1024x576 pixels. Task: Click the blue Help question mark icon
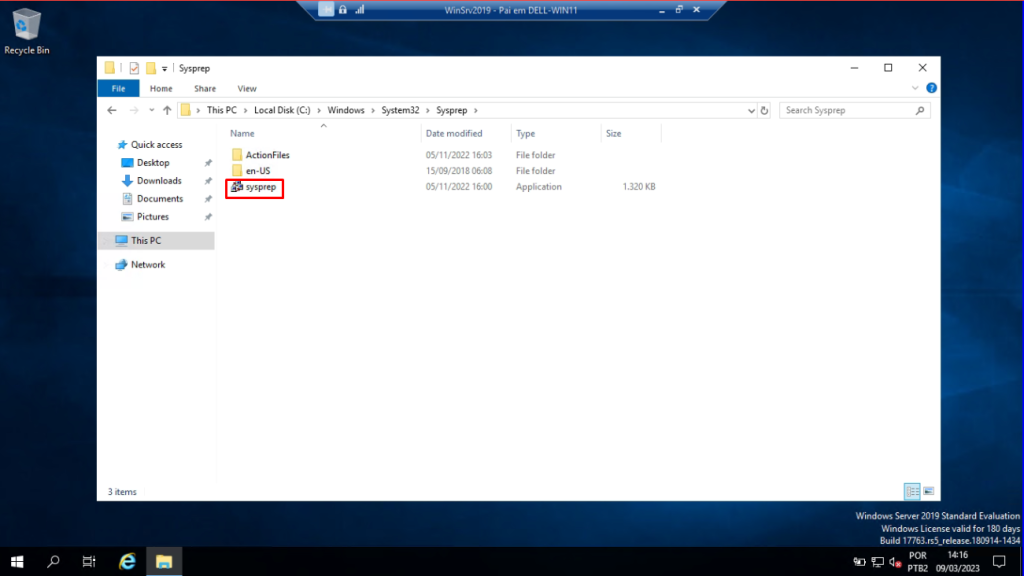point(932,89)
